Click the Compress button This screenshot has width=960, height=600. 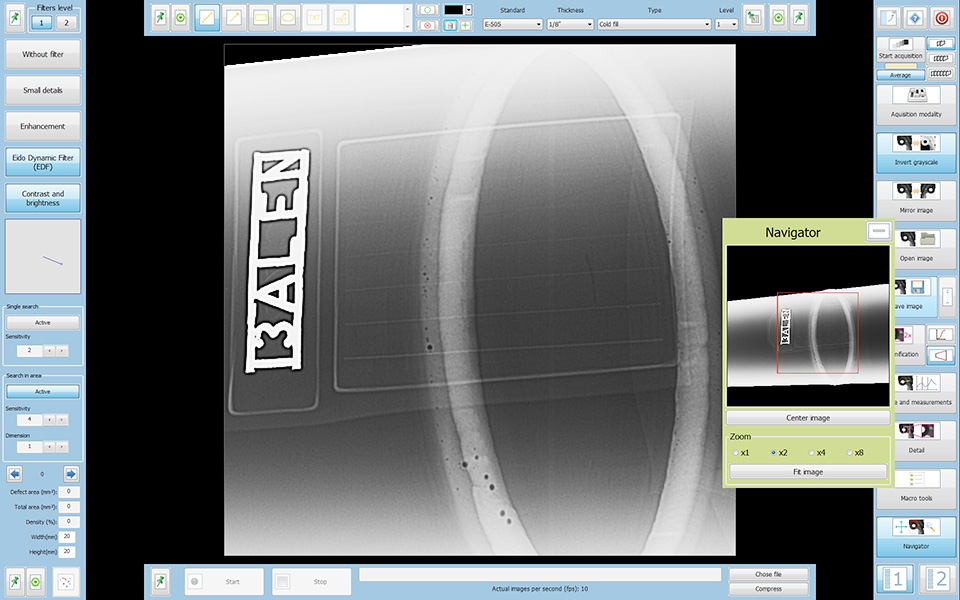tap(768, 588)
